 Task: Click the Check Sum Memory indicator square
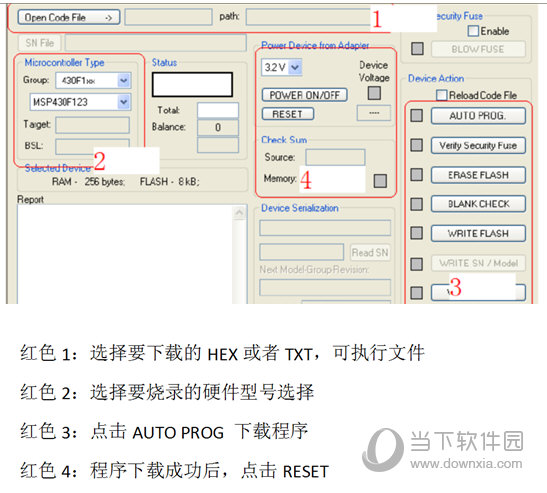click(x=380, y=181)
